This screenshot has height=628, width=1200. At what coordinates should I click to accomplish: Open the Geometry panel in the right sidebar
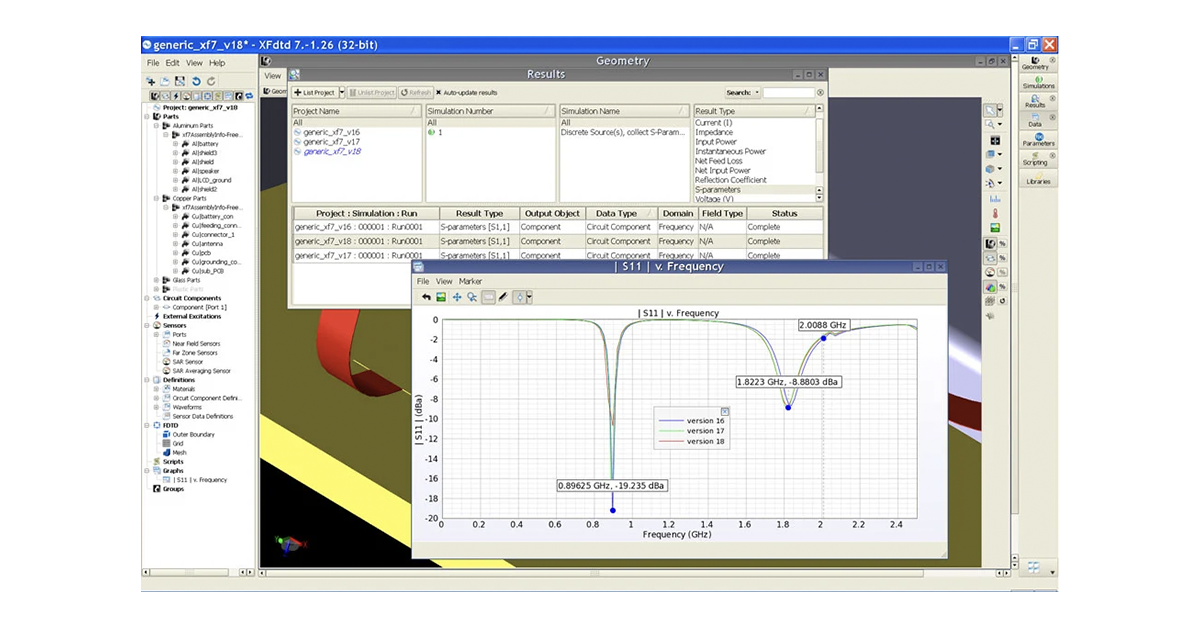1038,63
